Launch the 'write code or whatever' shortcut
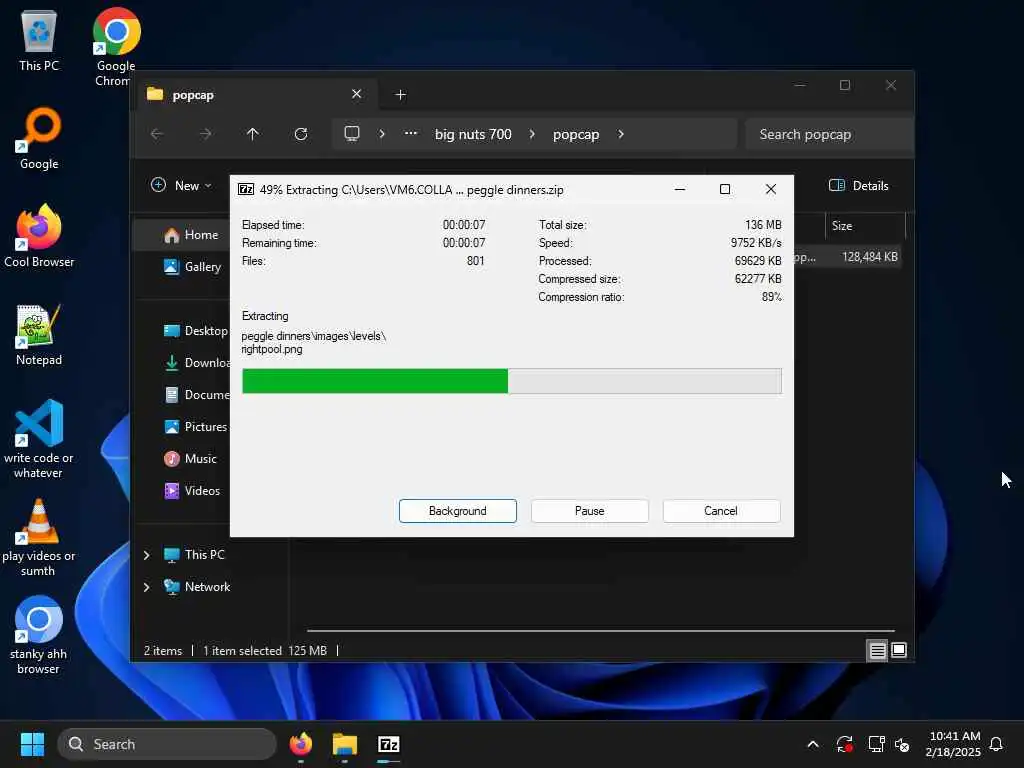This screenshot has width=1024, height=768. point(39,439)
